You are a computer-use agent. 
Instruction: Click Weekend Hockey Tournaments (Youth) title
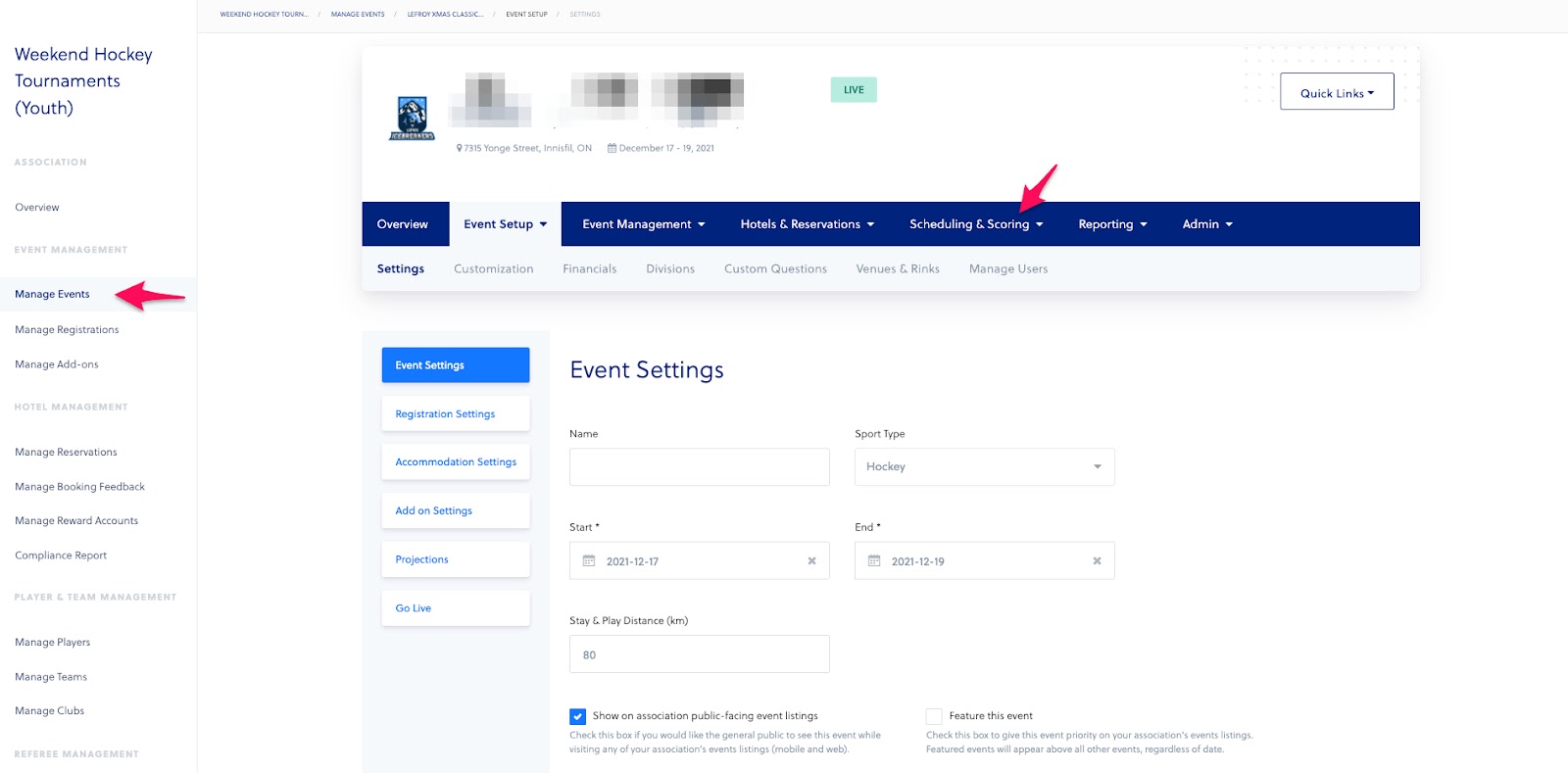pyautogui.click(x=83, y=81)
